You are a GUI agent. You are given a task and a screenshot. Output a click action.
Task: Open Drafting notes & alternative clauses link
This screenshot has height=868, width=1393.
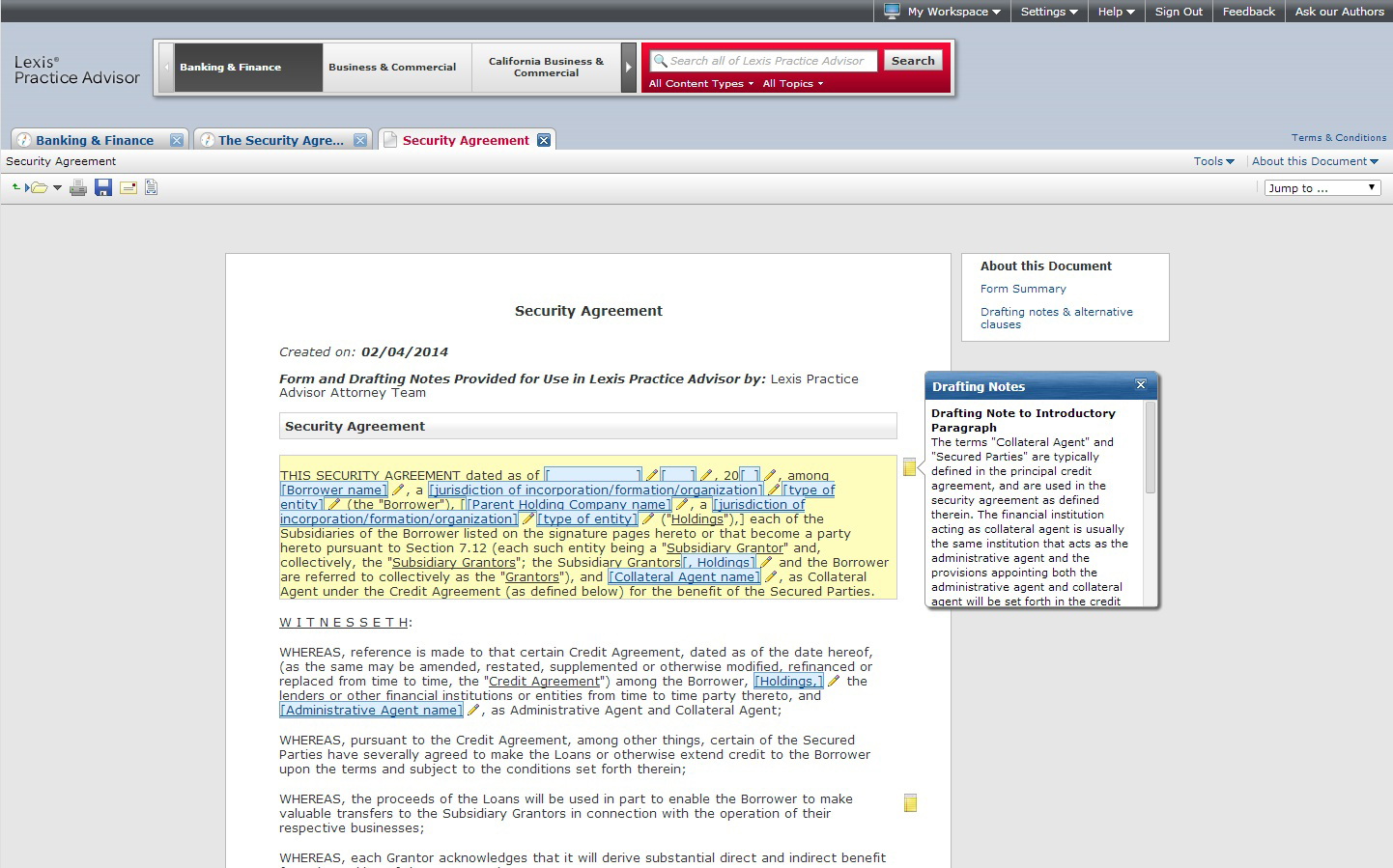point(1057,318)
